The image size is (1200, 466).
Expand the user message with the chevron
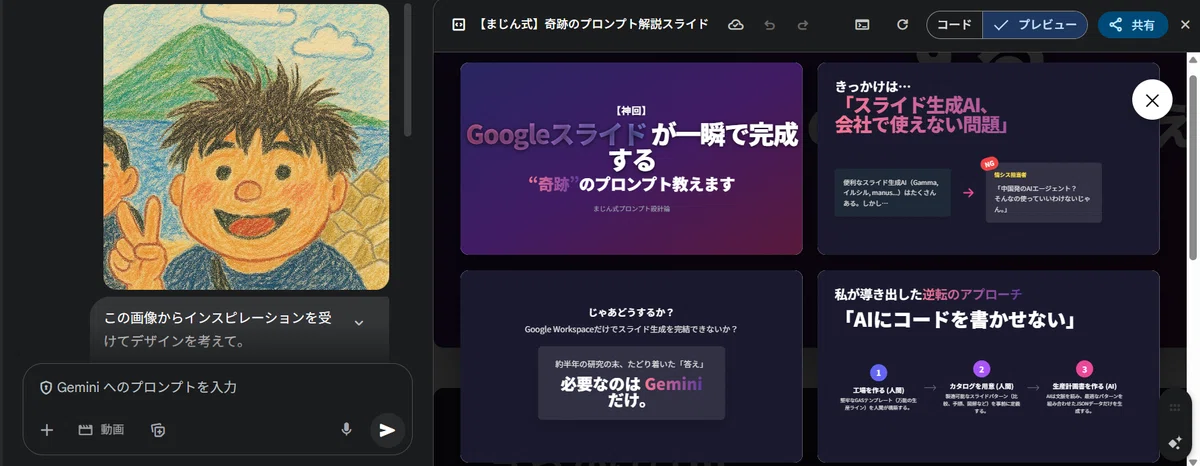pos(359,322)
